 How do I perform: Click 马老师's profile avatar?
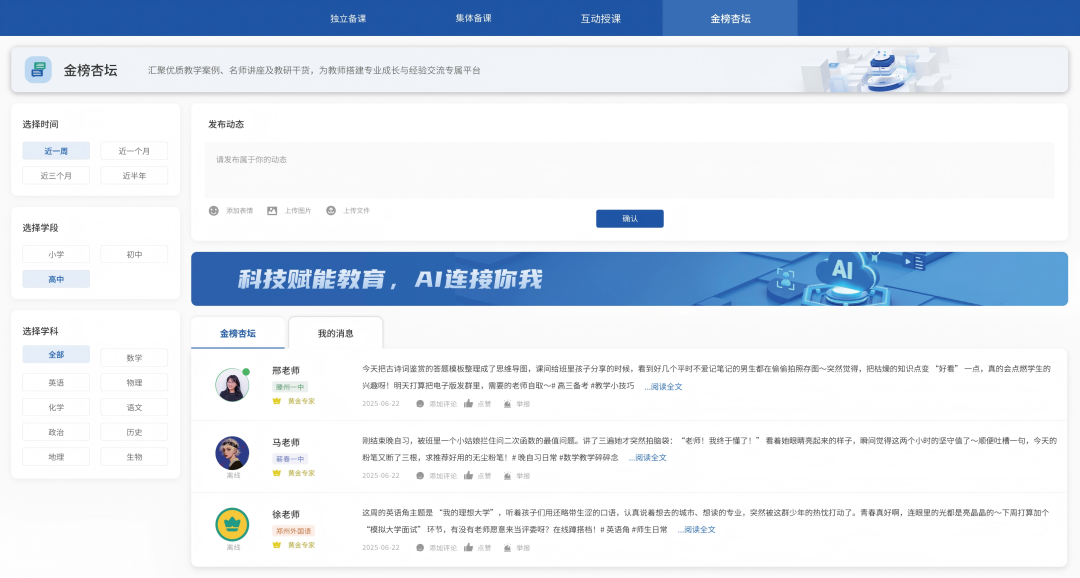pyautogui.click(x=232, y=454)
